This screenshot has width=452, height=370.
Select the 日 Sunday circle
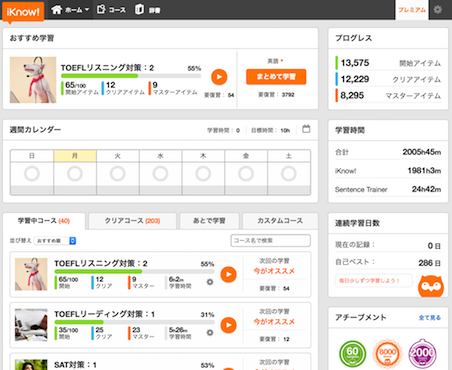pyautogui.click(x=32, y=174)
